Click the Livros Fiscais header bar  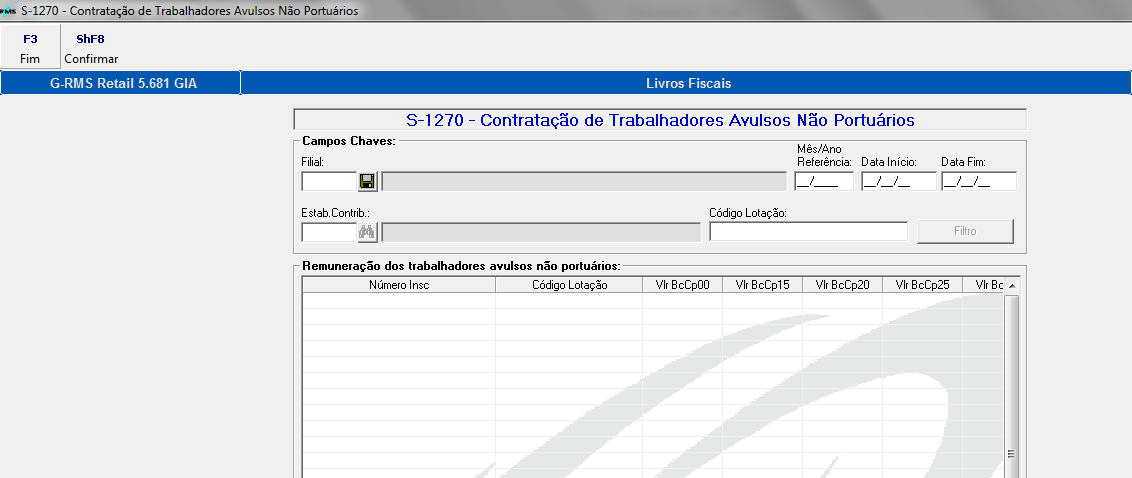point(688,83)
